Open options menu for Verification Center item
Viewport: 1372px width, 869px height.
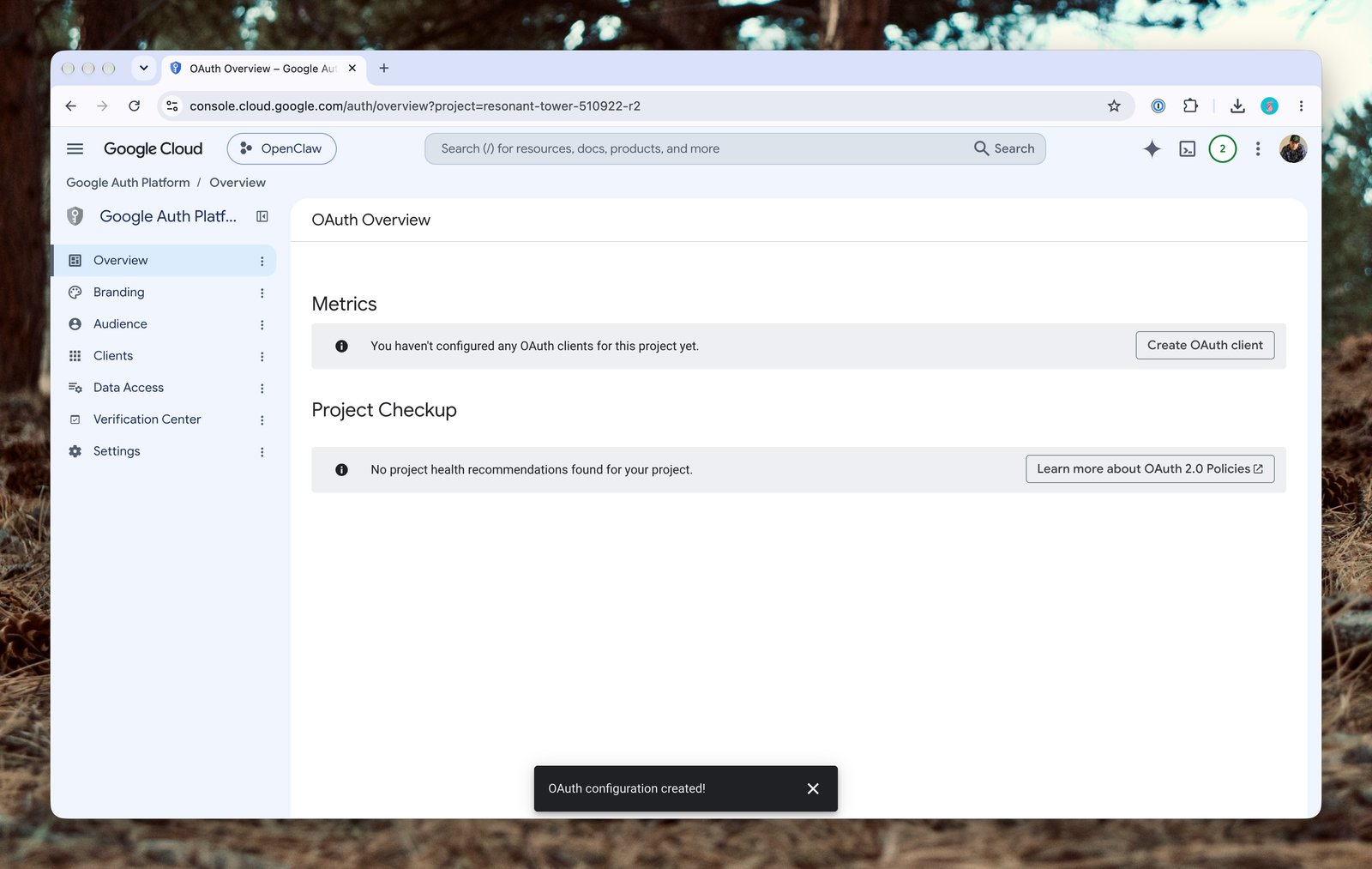pos(262,419)
